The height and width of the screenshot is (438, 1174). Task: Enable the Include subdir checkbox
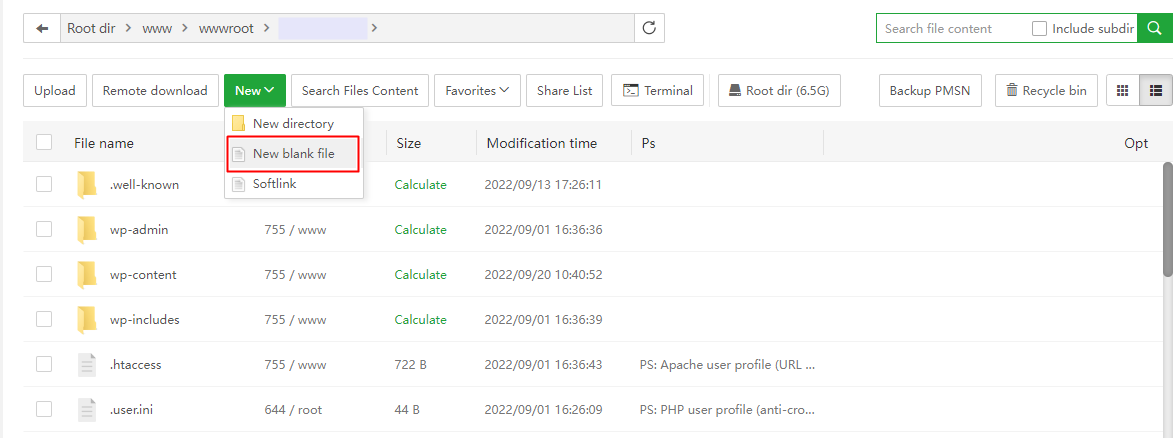(x=1040, y=29)
